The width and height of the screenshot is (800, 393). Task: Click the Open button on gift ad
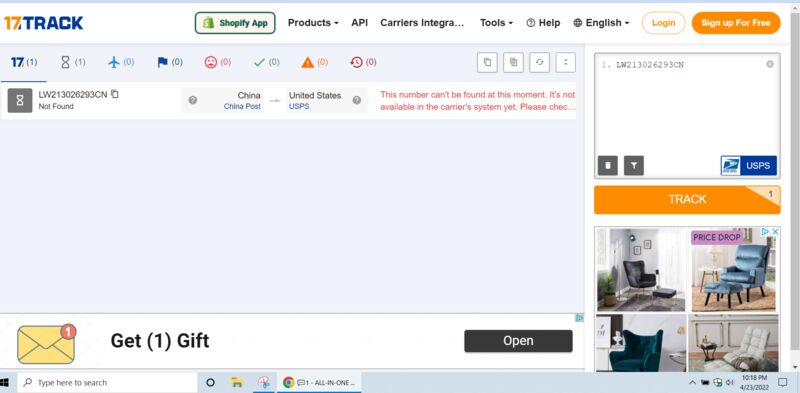pyautogui.click(x=518, y=341)
